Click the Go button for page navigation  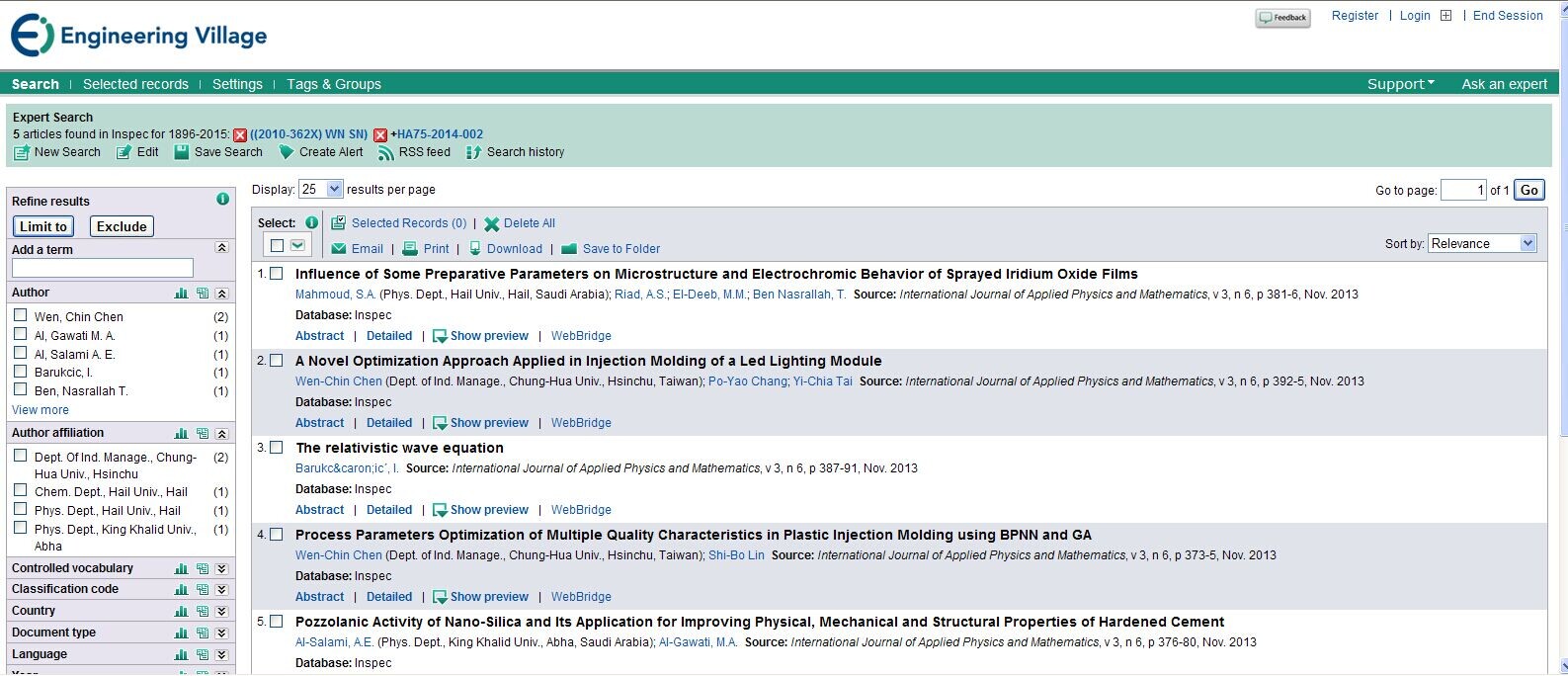click(1529, 190)
